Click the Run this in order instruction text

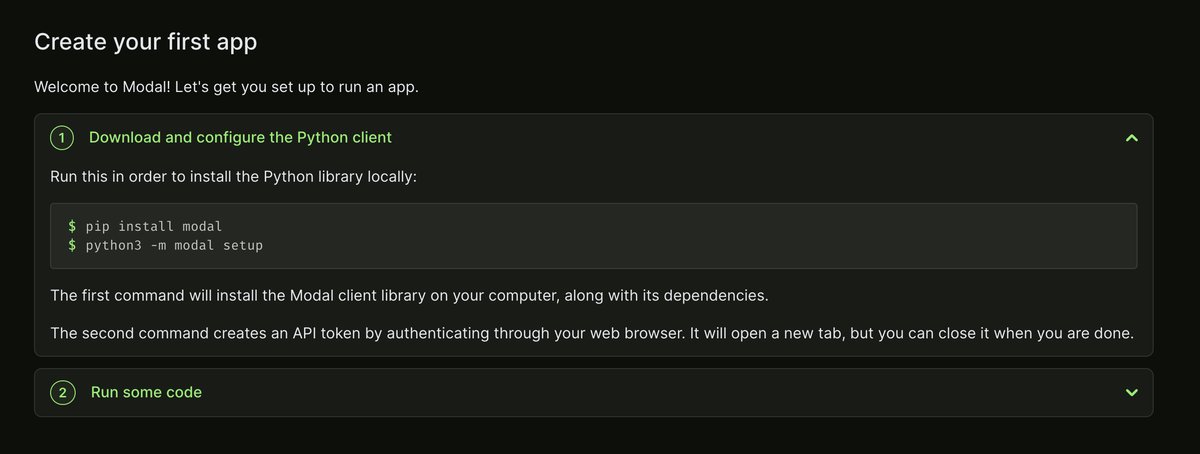pyautogui.click(x=232, y=177)
